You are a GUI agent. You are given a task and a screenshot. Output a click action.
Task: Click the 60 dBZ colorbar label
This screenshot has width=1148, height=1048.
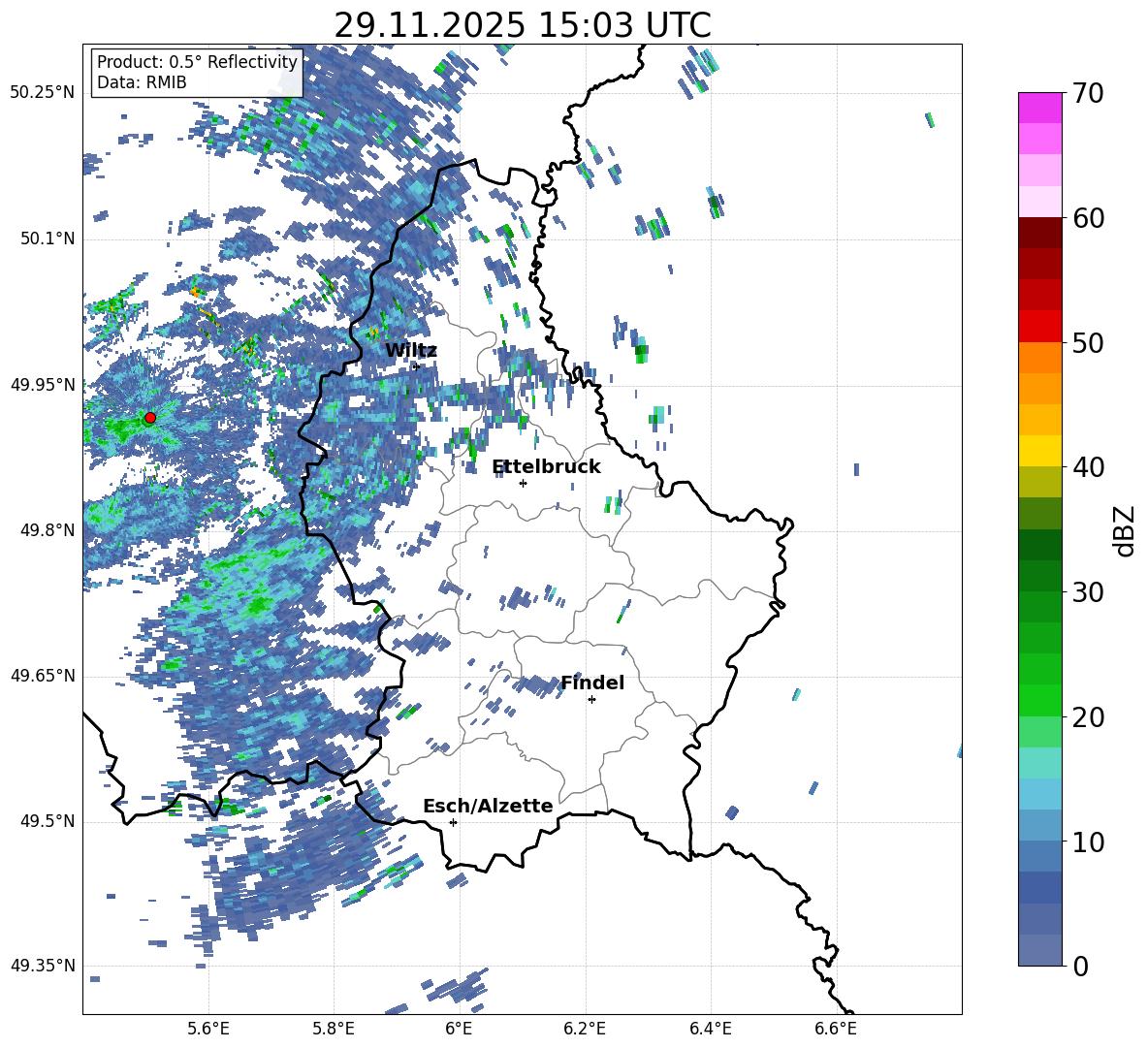1087,218
